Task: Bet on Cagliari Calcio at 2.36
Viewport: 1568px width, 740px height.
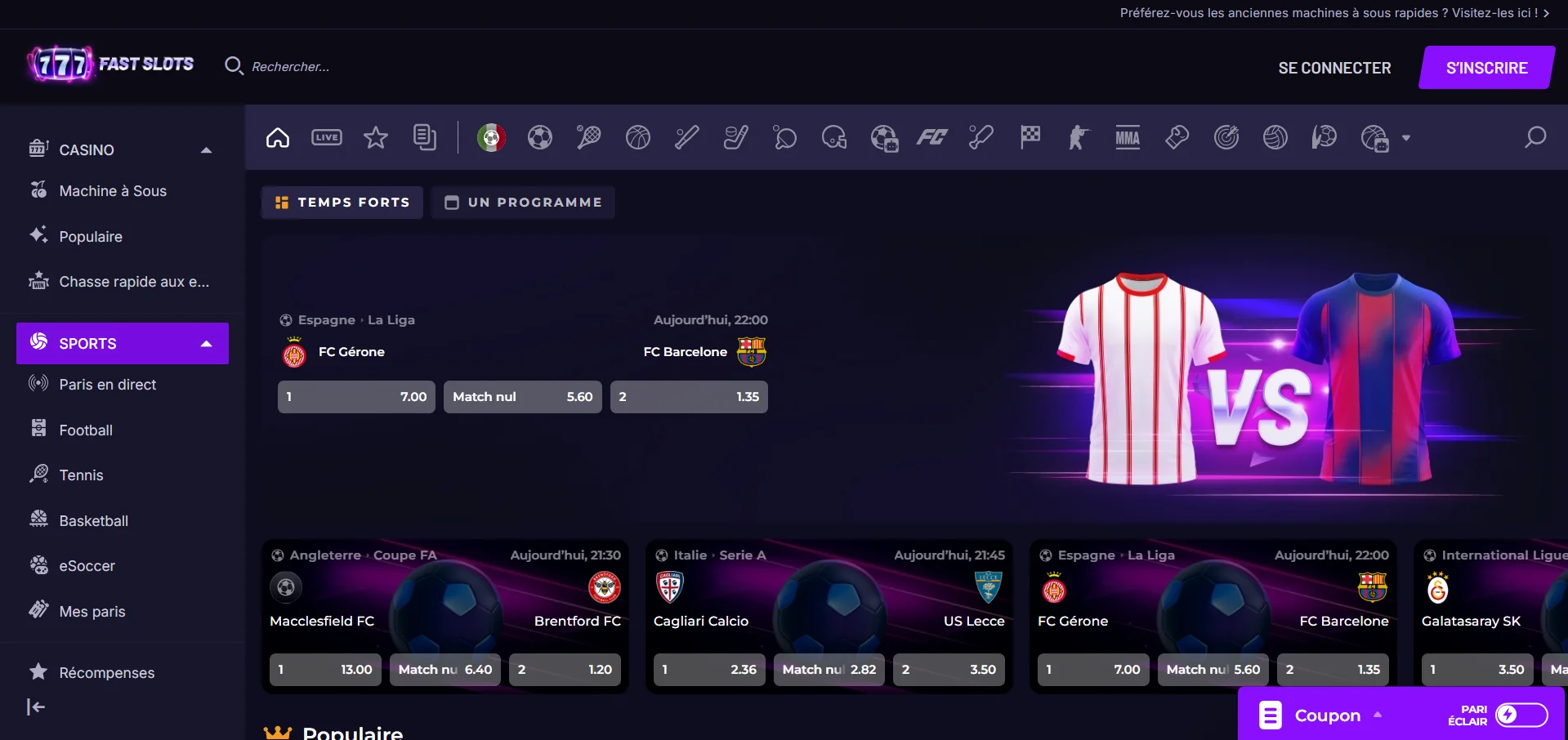Action: point(709,670)
